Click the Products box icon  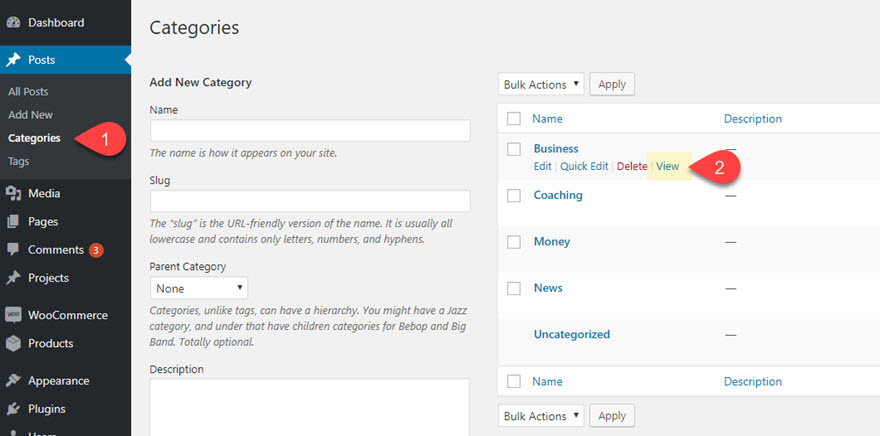14,343
